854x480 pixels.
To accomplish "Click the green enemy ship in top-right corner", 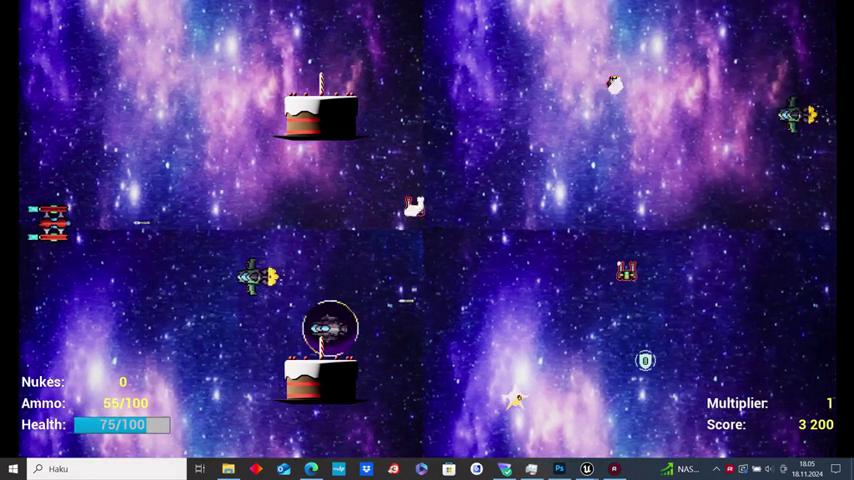I will (x=796, y=115).
